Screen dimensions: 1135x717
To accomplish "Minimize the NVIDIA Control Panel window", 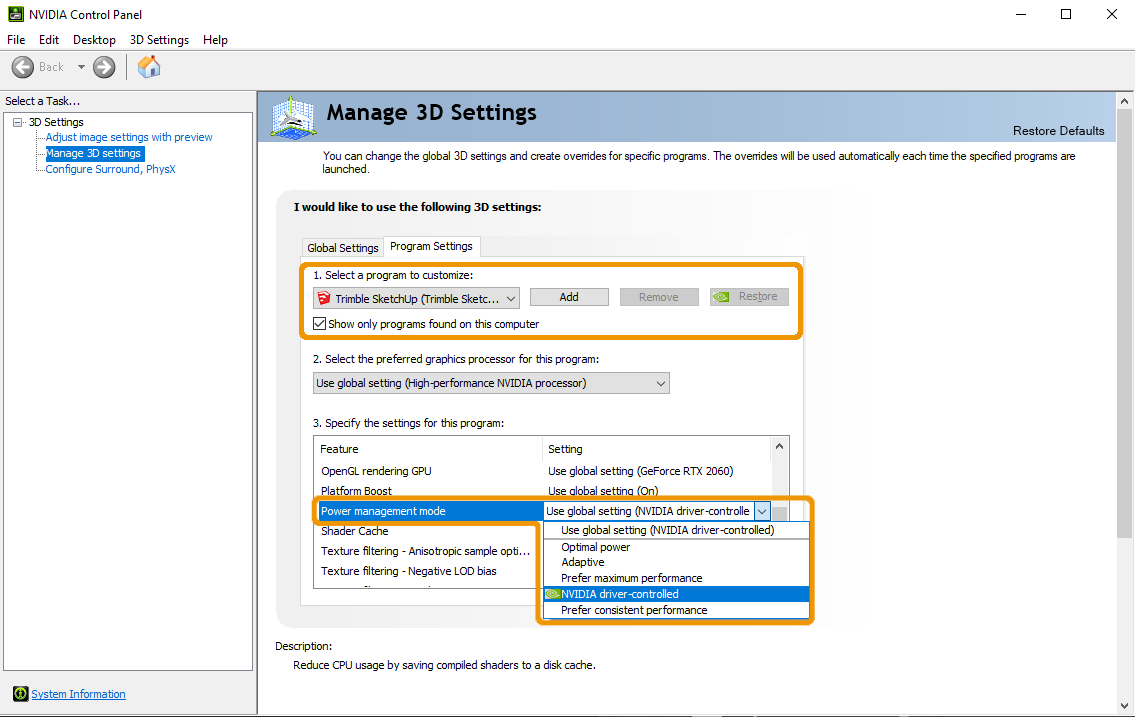I will (1021, 14).
